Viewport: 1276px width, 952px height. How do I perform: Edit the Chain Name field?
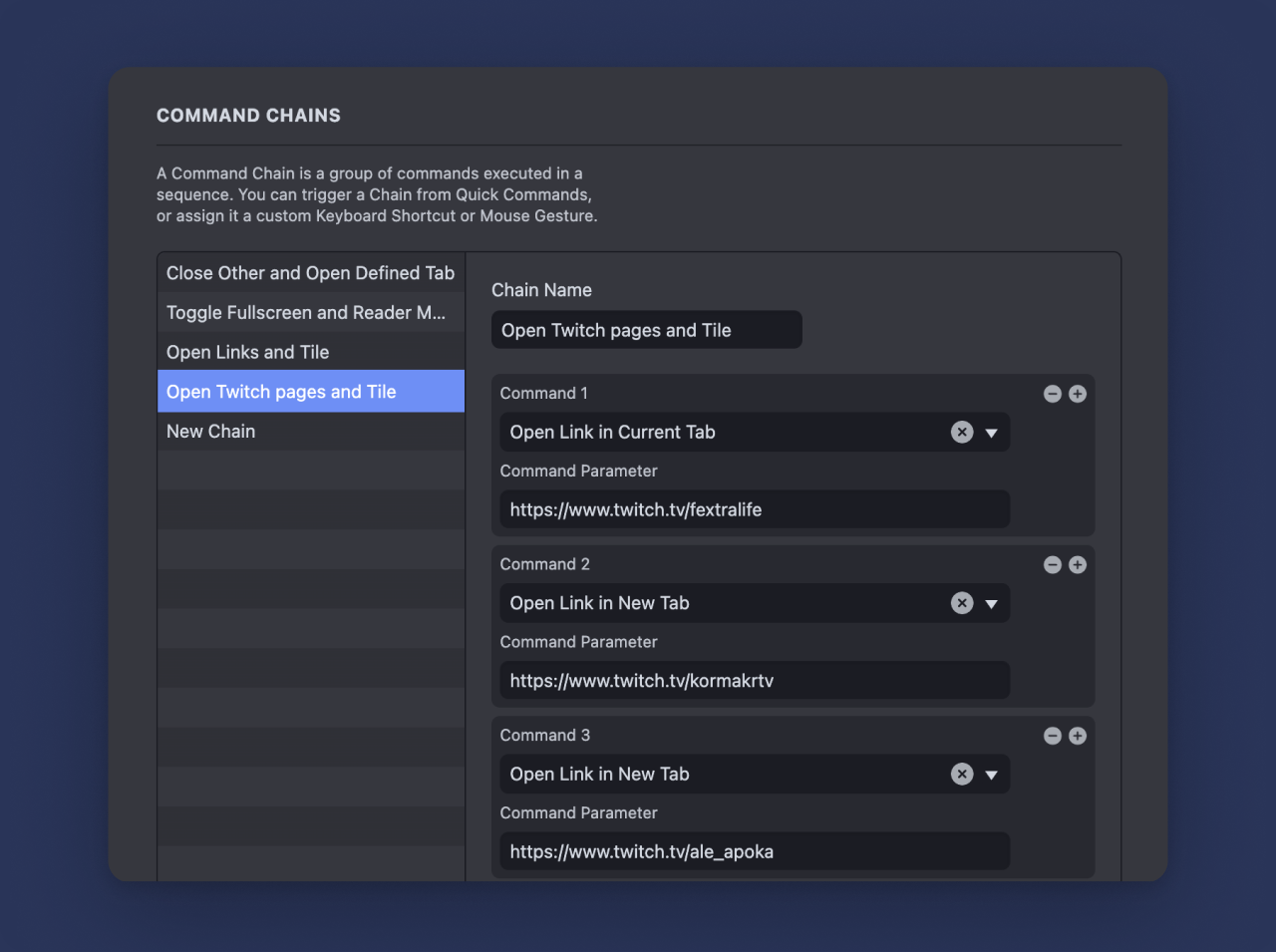(x=647, y=330)
